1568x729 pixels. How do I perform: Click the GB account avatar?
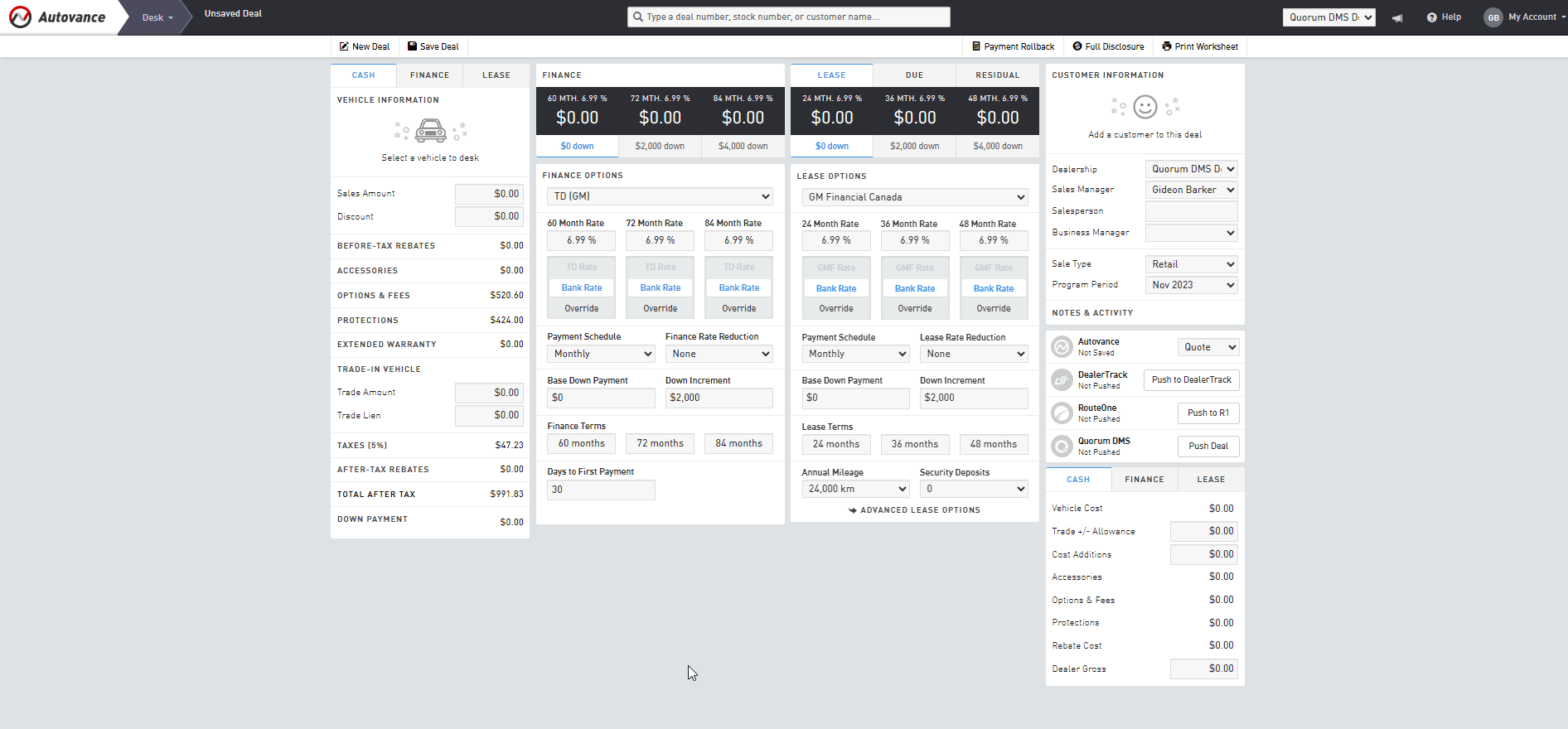pos(1493,17)
